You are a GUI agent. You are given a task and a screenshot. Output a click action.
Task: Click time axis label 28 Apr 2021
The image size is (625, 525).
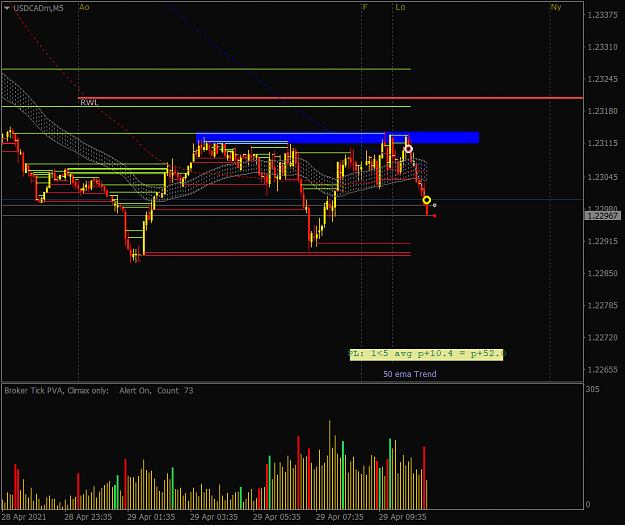pos(24,517)
